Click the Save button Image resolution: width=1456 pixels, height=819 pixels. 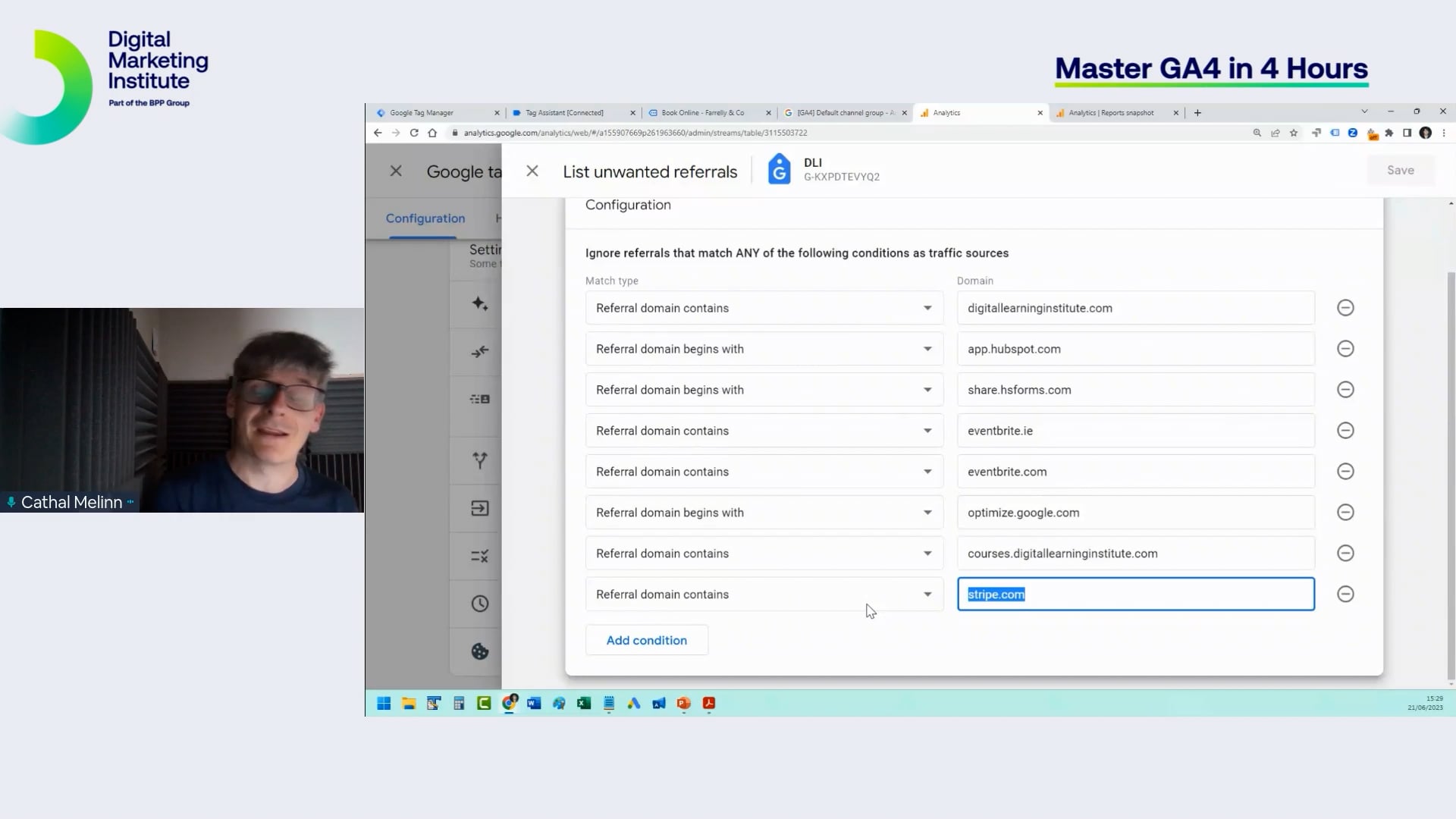pyautogui.click(x=1400, y=170)
